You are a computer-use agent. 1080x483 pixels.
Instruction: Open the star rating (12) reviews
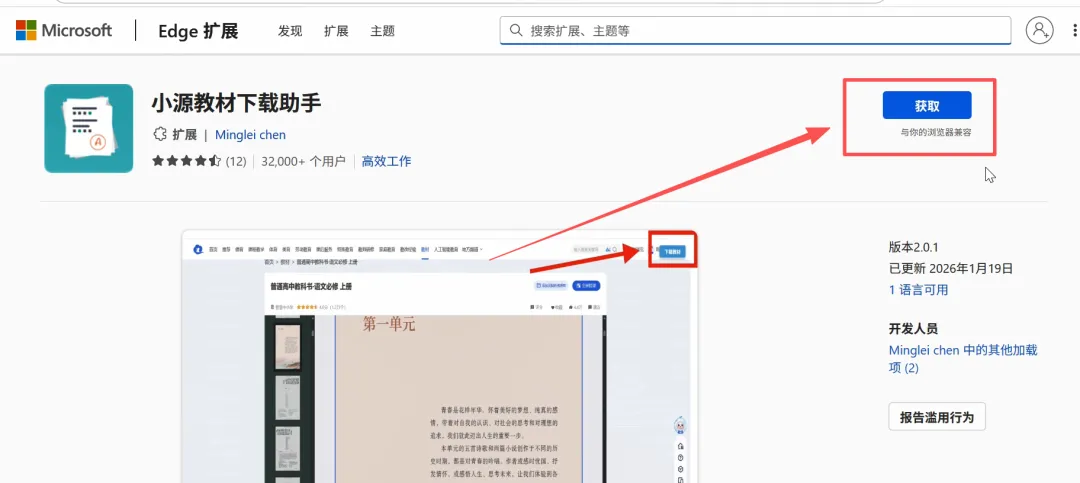tap(198, 161)
